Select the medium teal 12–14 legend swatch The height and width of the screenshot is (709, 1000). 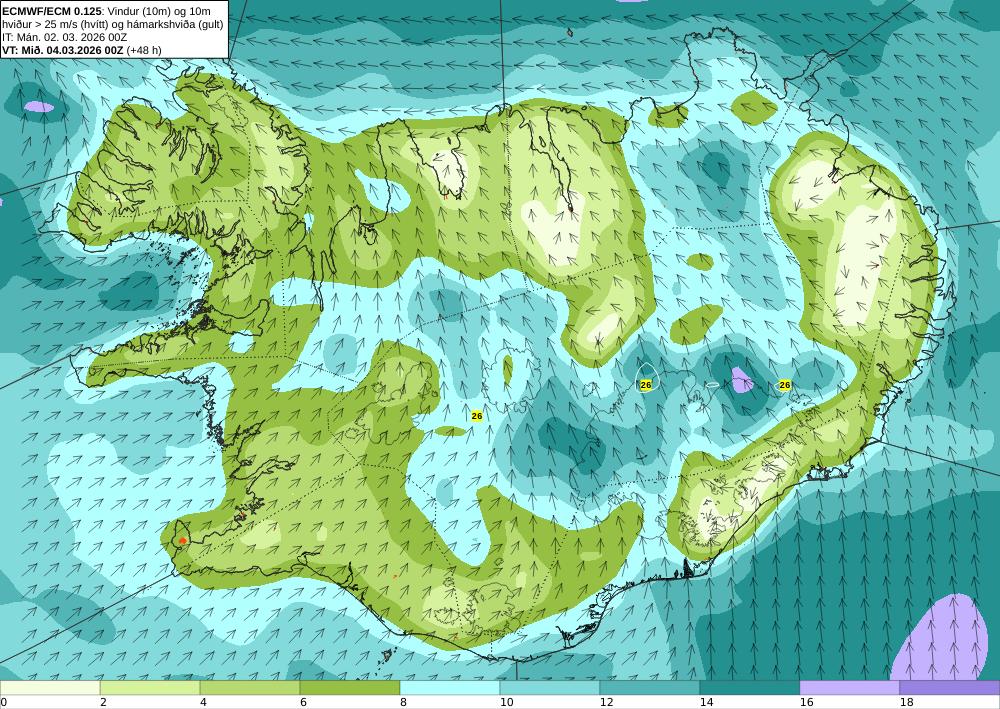point(650,688)
